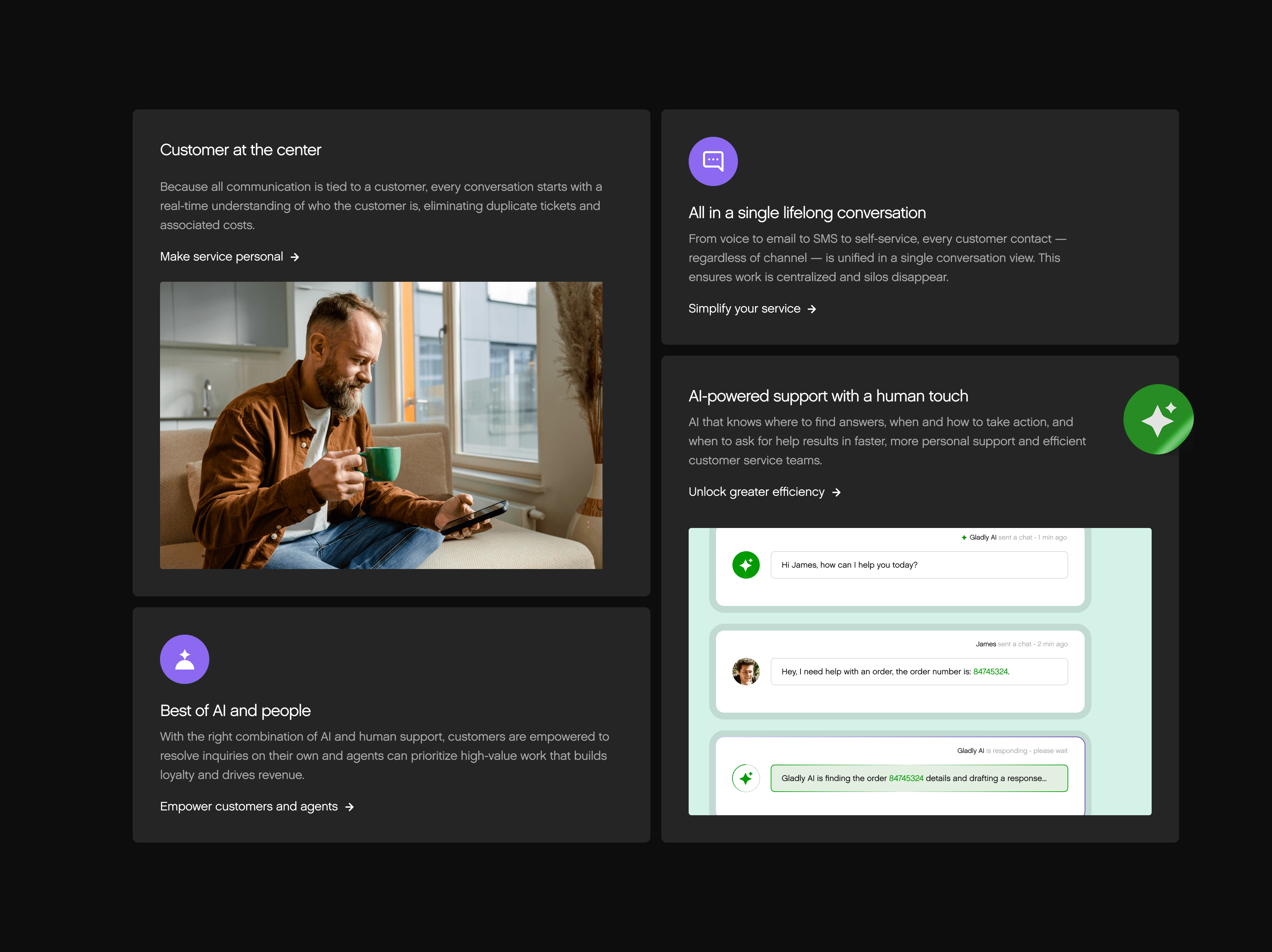1272x952 pixels.
Task: Click the green 'finding the order' status message
Action: tap(918, 778)
